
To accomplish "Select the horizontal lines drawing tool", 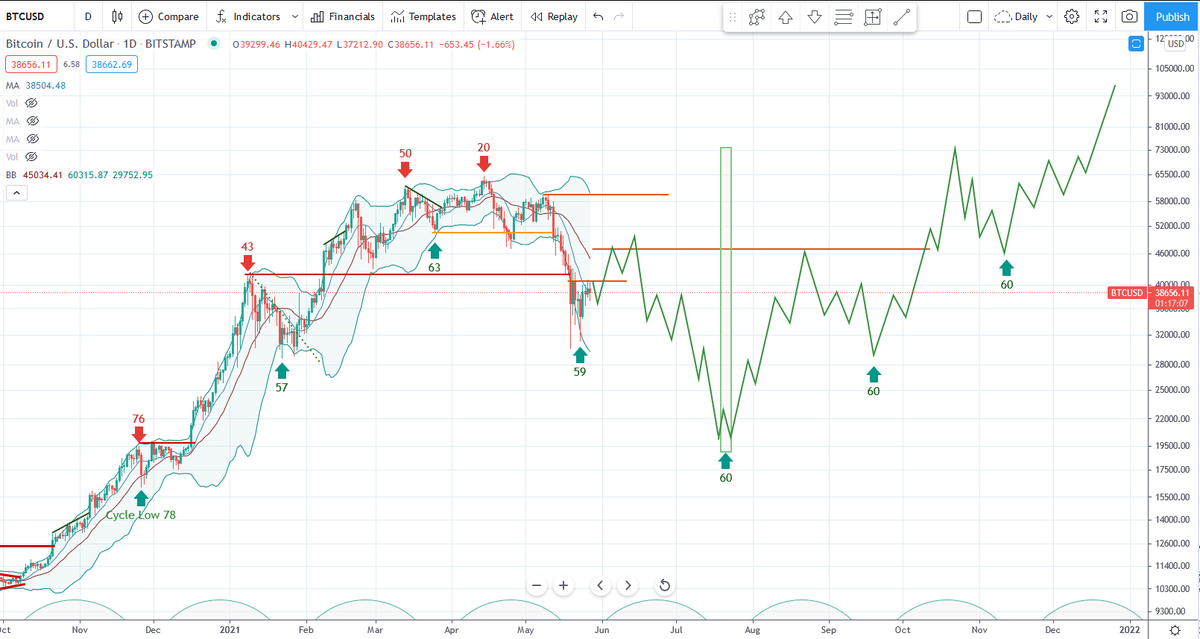I will (844, 17).
